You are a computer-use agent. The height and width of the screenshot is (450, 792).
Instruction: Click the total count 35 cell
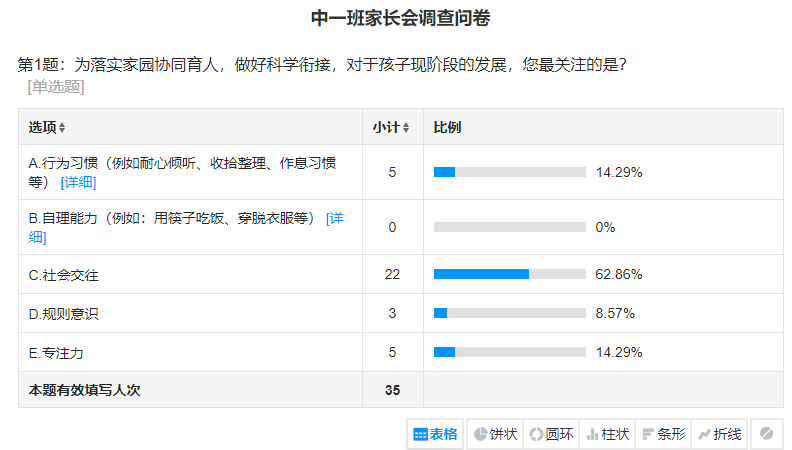tap(392, 390)
